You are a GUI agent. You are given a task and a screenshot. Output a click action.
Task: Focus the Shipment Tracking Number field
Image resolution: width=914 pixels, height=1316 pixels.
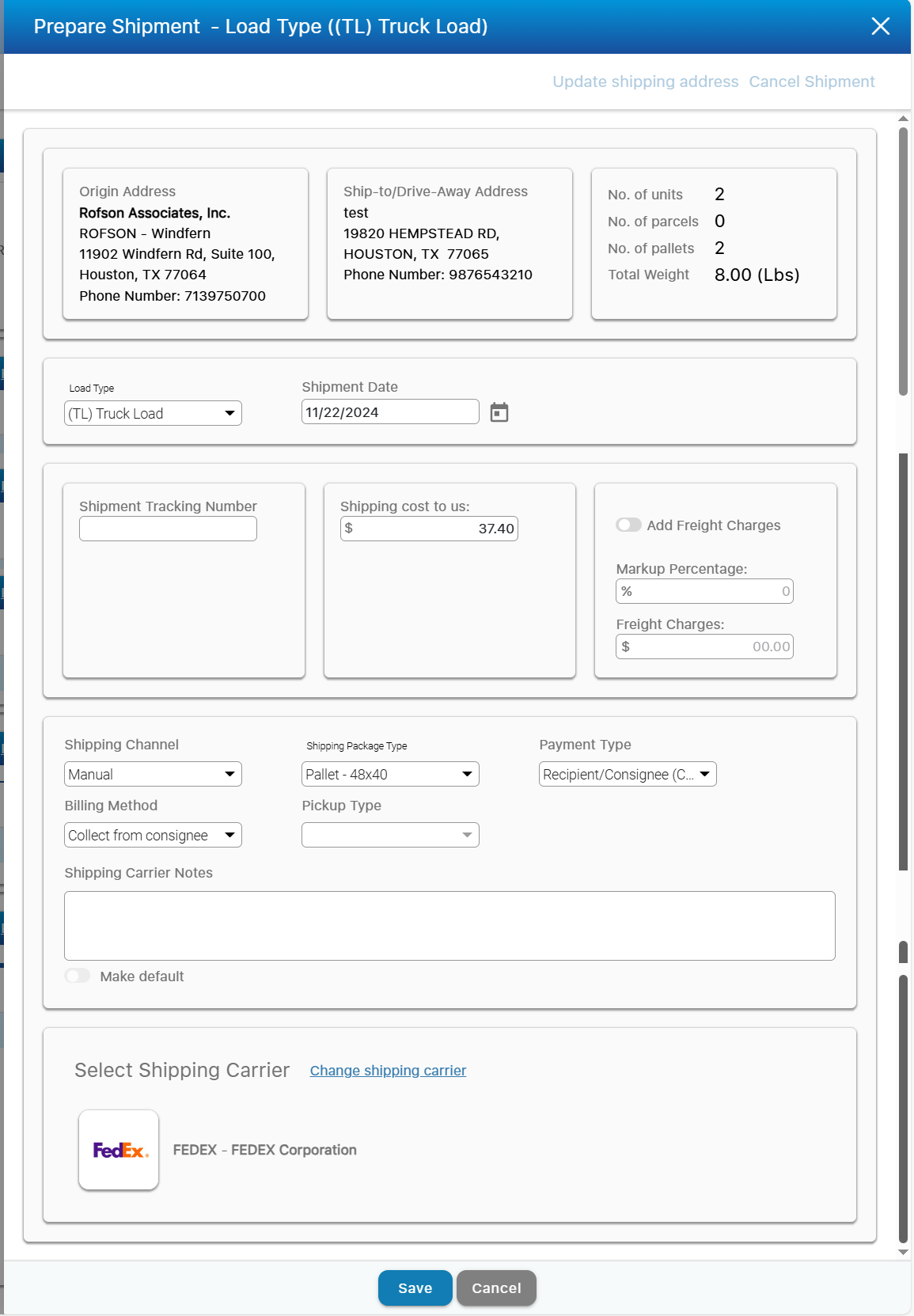click(168, 529)
